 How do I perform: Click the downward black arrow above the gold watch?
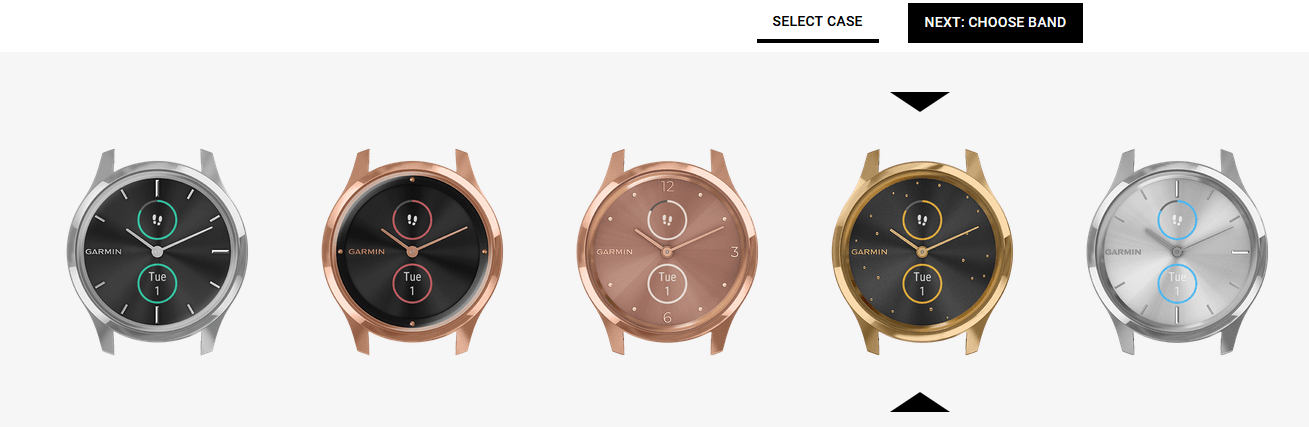pyautogui.click(x=920, y=101)
